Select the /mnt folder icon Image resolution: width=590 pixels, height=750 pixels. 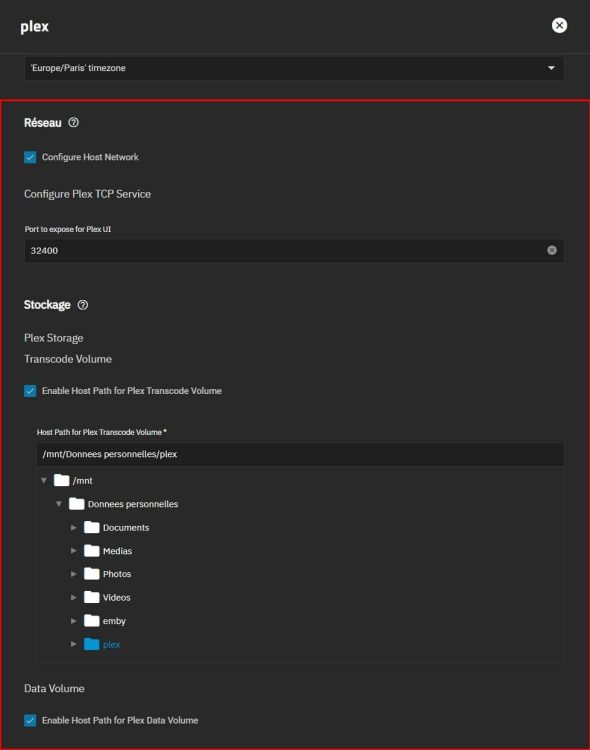tap(62, 480)
